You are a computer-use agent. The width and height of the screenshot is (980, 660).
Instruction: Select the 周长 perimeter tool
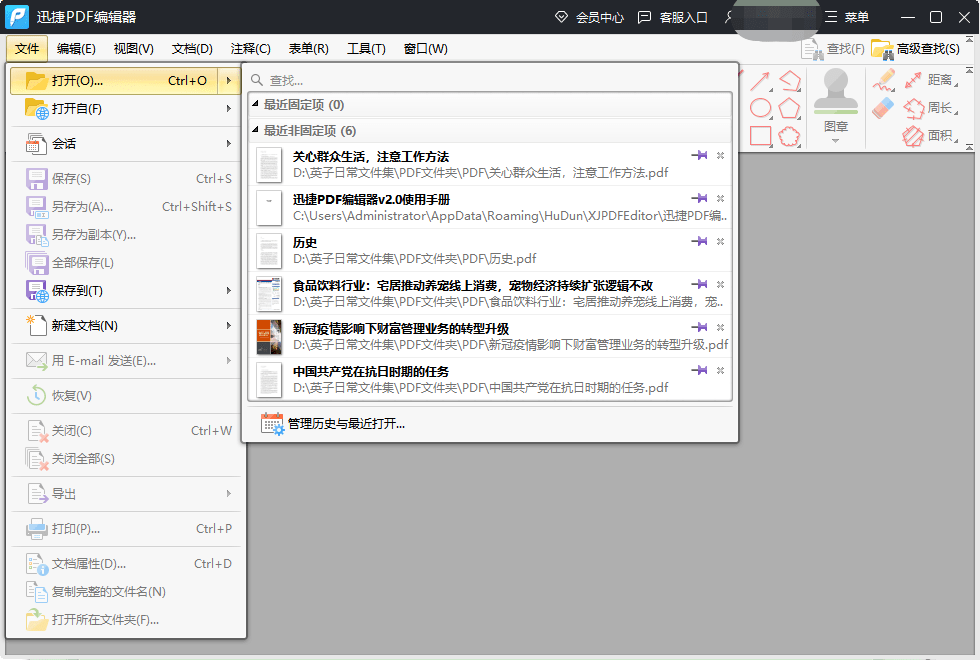931,108
